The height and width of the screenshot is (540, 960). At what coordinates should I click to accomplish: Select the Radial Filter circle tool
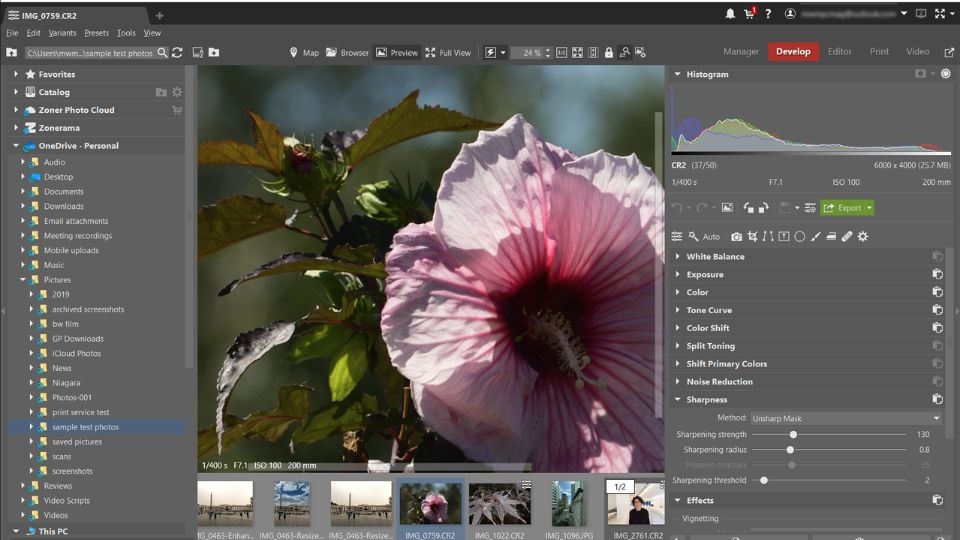(x=800, y=236)
